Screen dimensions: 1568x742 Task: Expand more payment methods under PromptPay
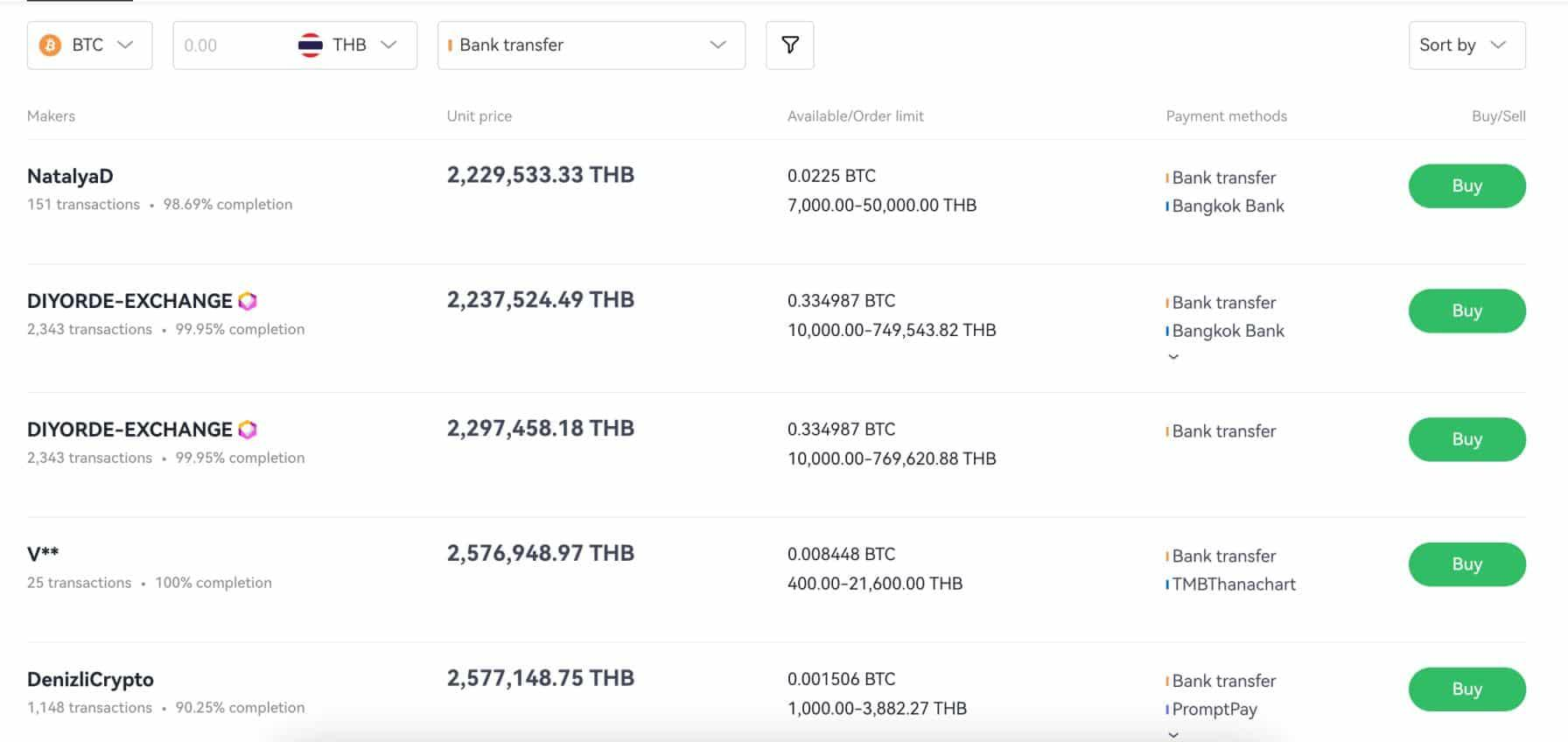1173,734
